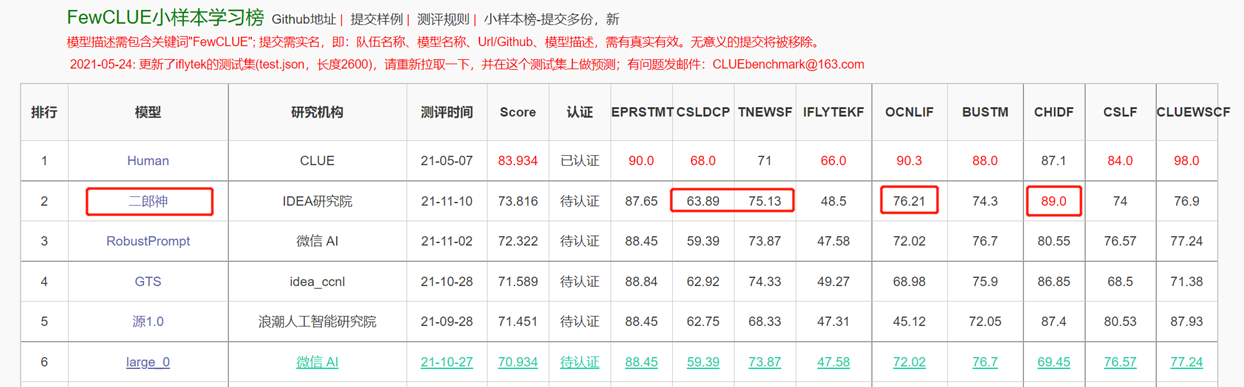The height and width of the screenshot is (387, 1244).
Task: Open the RobustPrompt model link
Action: [148, 241]
